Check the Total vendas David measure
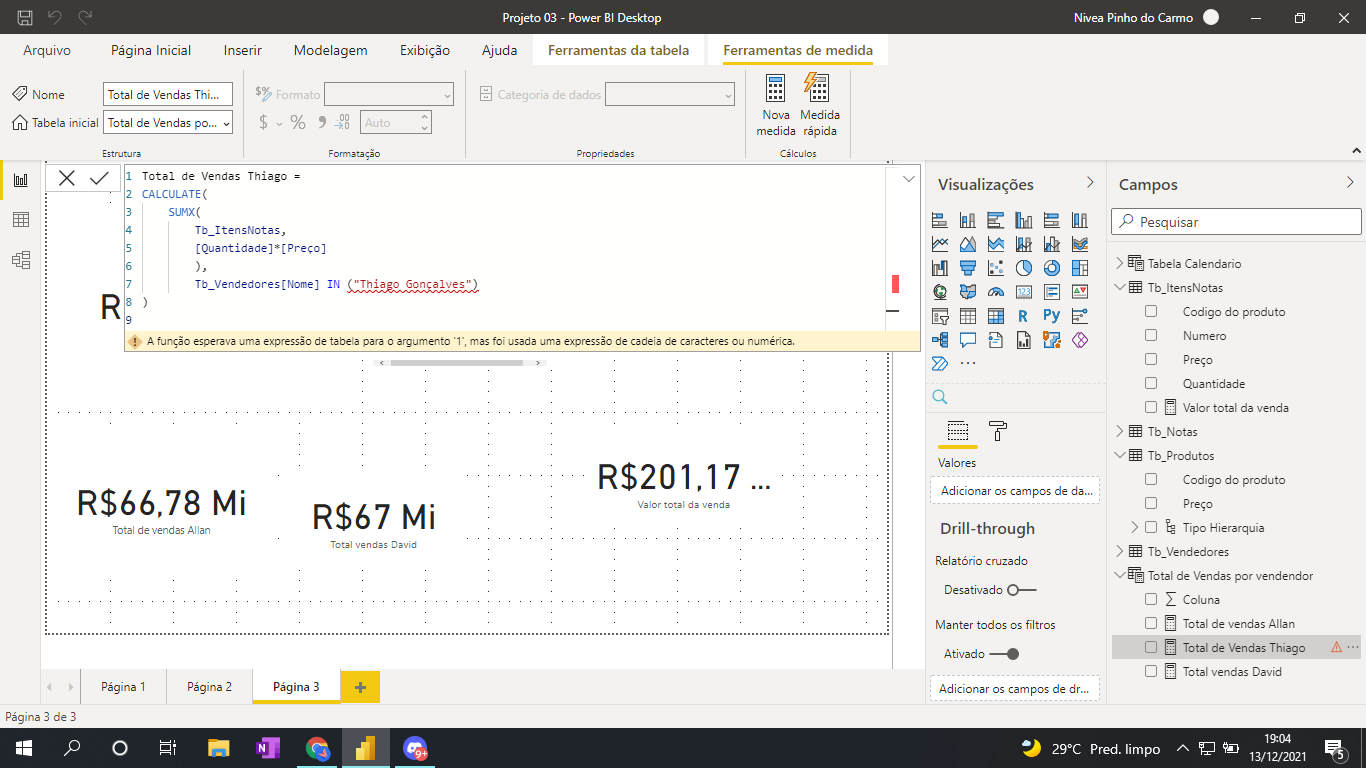 1151,672
